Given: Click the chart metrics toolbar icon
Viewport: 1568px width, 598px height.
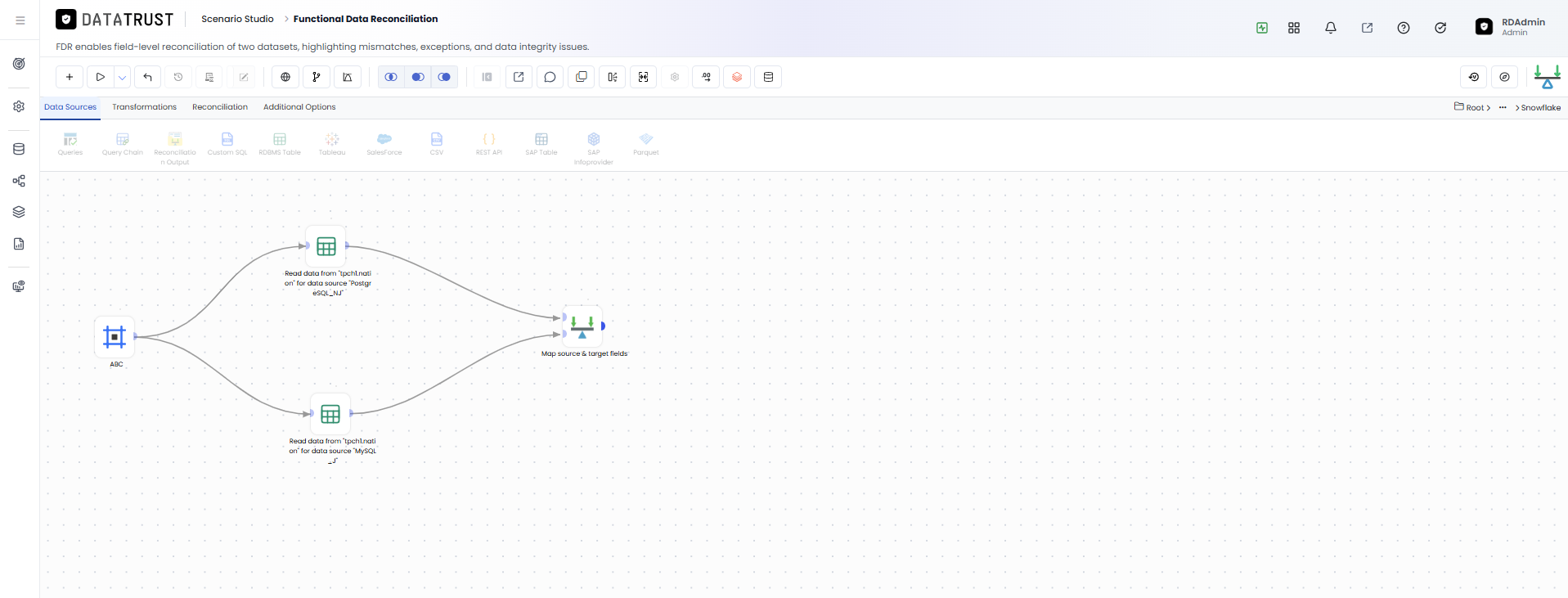Looking at the screenshot, I should 348,77.
